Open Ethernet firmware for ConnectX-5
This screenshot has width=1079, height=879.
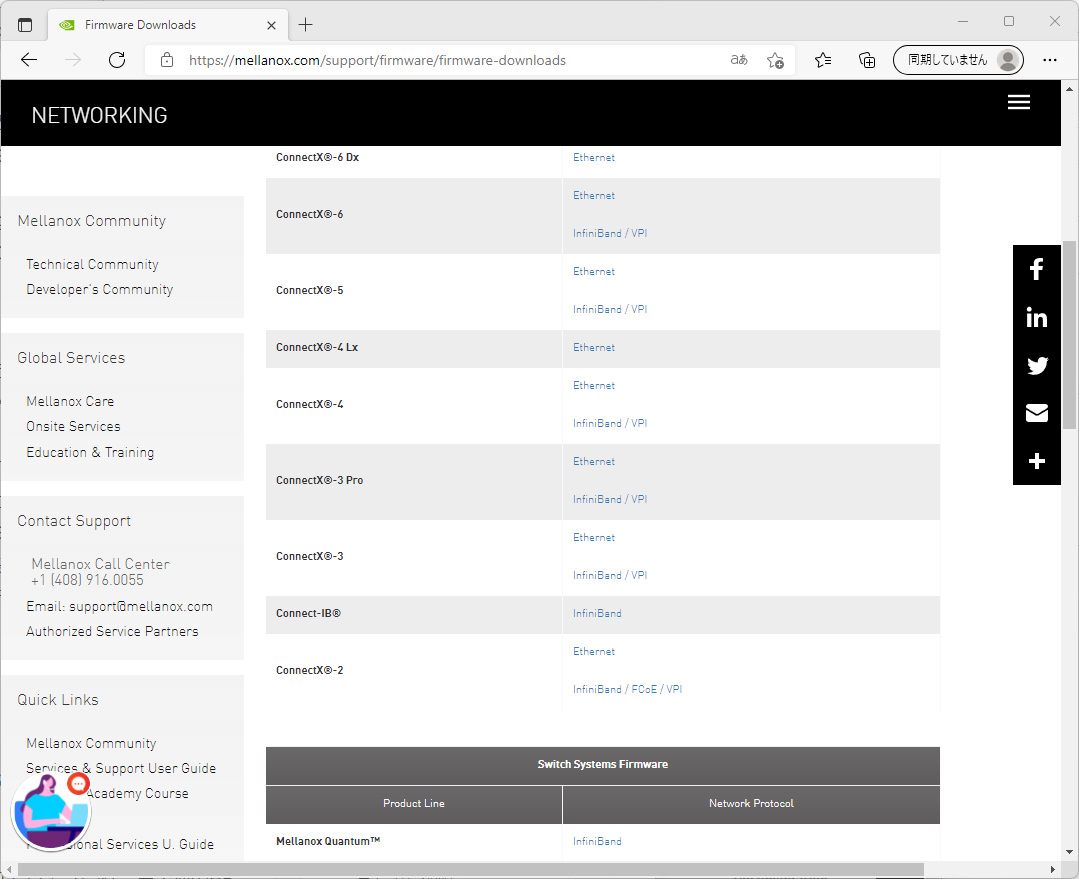(x=594, y=272)
